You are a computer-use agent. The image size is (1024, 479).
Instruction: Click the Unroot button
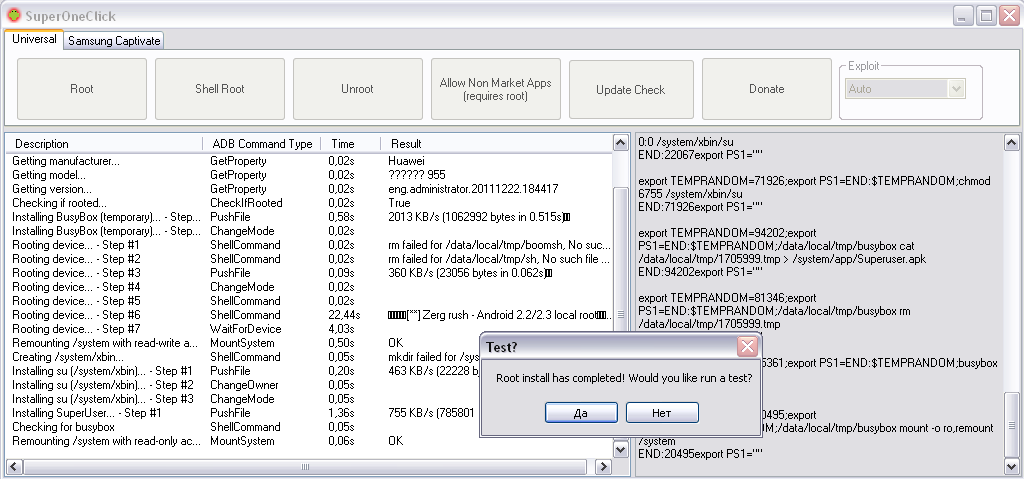pos(357,89)
